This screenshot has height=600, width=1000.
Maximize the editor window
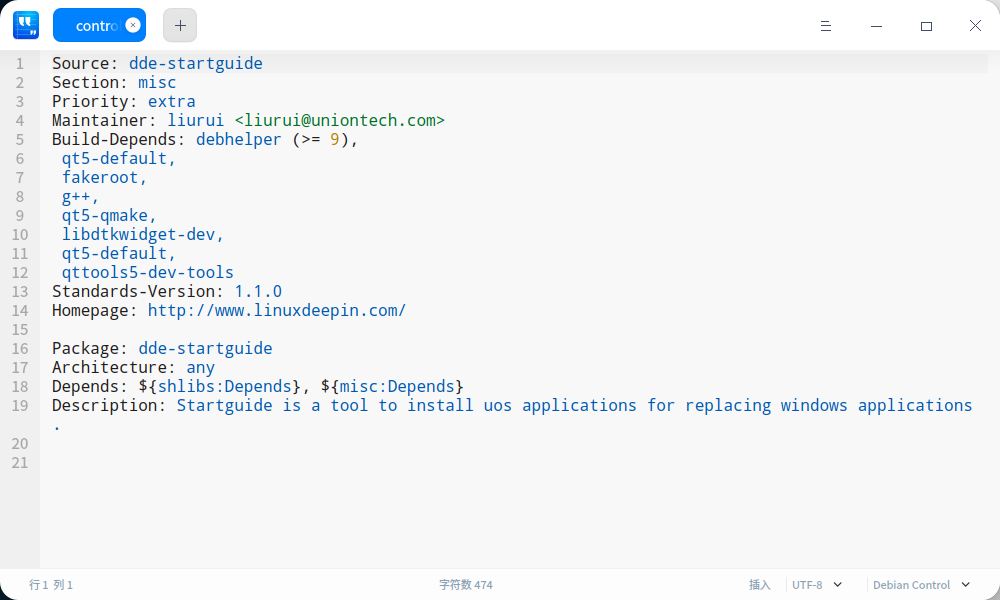[x=926, y=26]
